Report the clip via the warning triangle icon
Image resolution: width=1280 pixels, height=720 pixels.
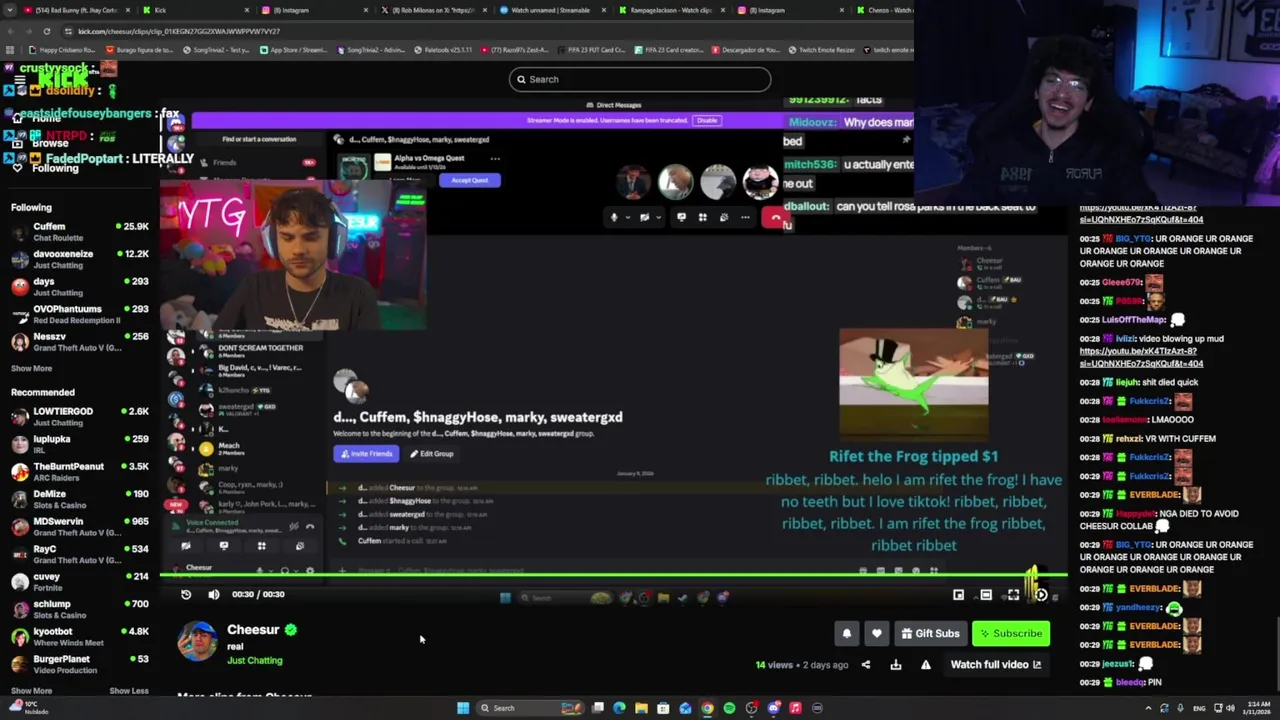926,665
